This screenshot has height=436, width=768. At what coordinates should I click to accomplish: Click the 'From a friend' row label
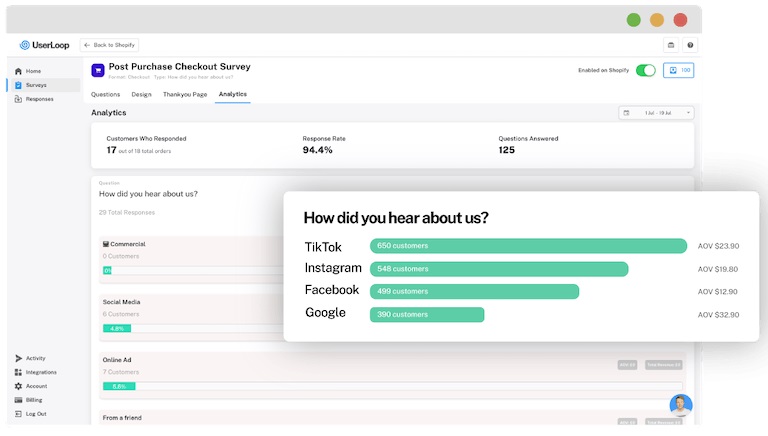click(122, 418)
